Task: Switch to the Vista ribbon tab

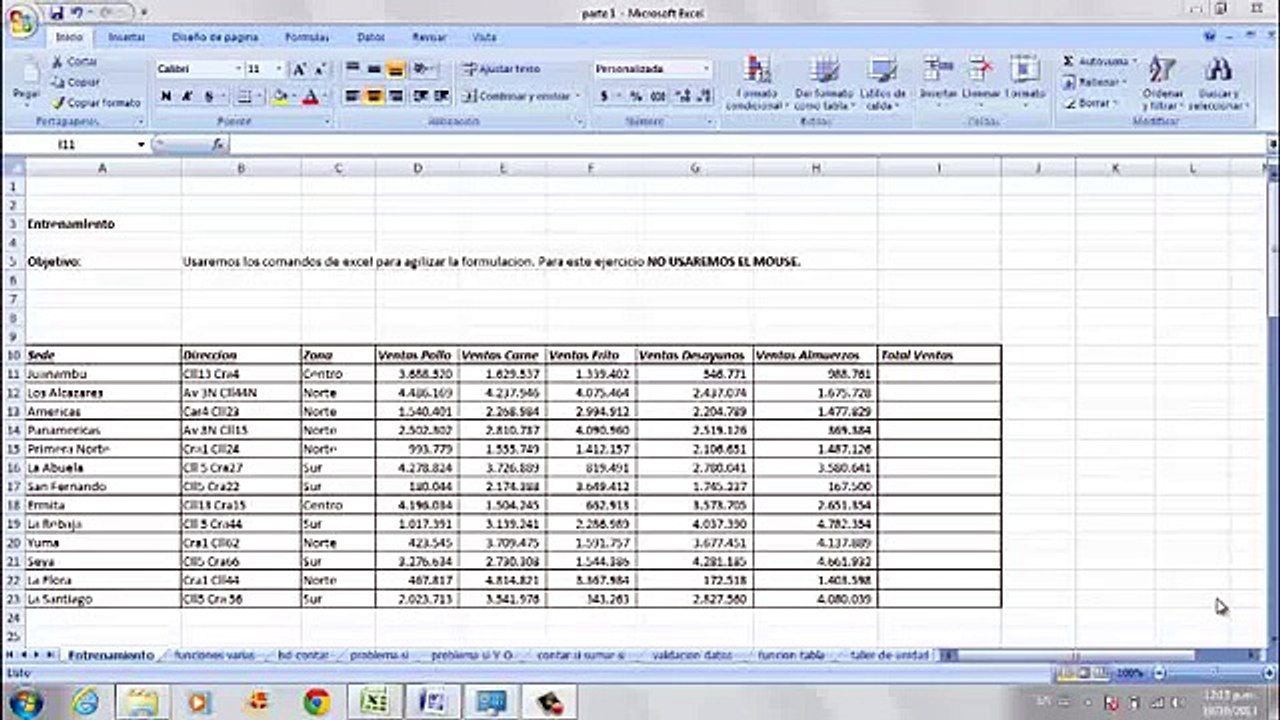Action: [484, 37]
